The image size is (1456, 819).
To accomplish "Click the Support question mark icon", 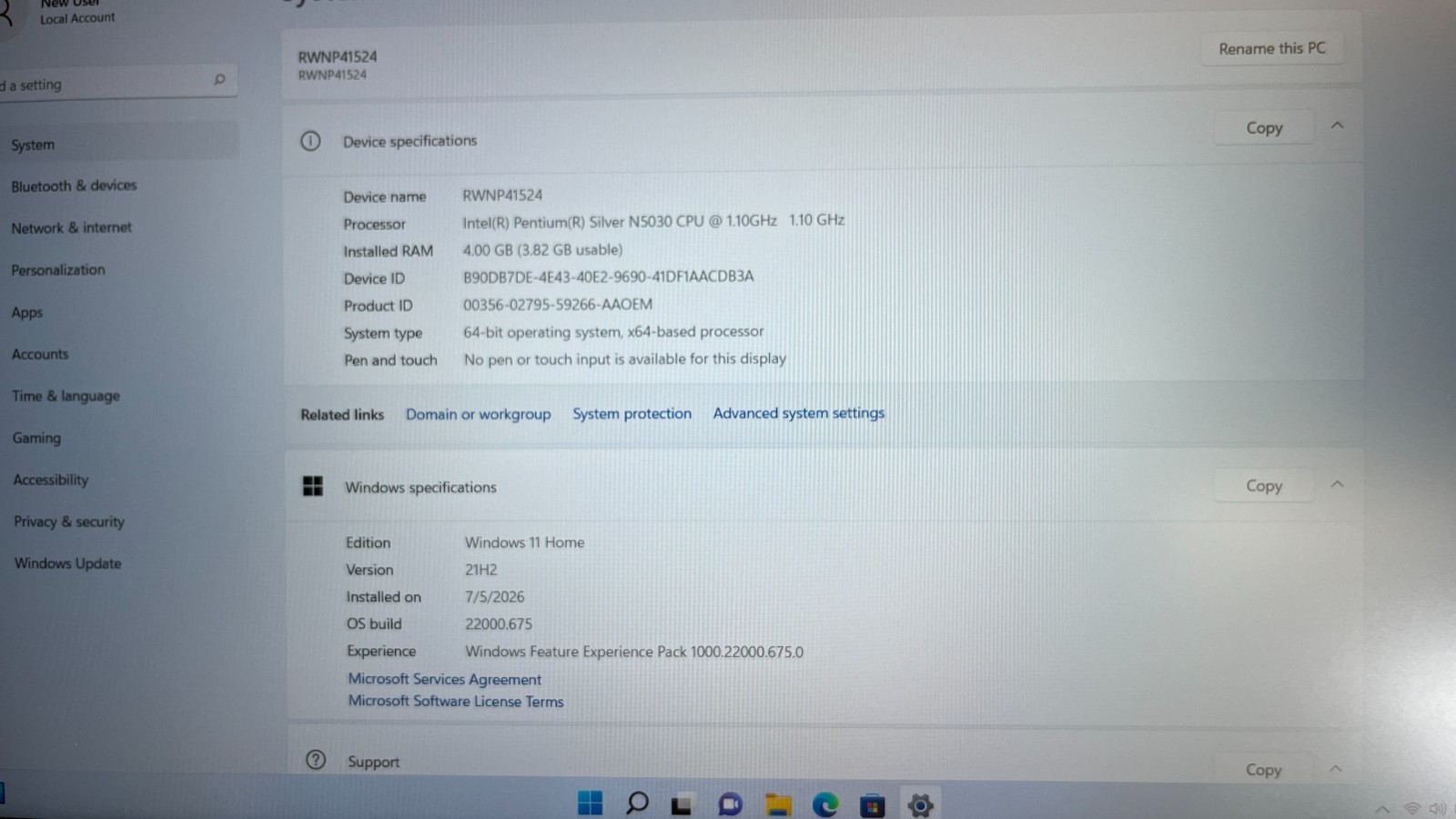I will coord(316,760).
